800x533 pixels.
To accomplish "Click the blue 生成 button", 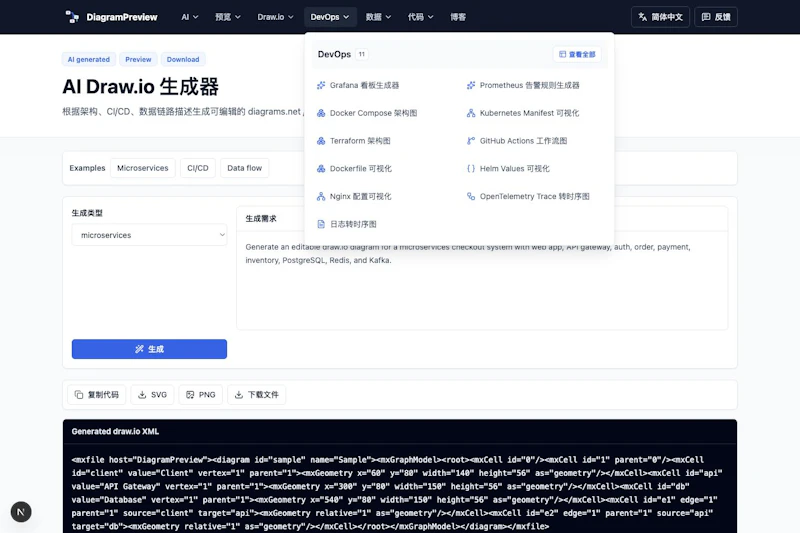I will click(x=149, y=349).
